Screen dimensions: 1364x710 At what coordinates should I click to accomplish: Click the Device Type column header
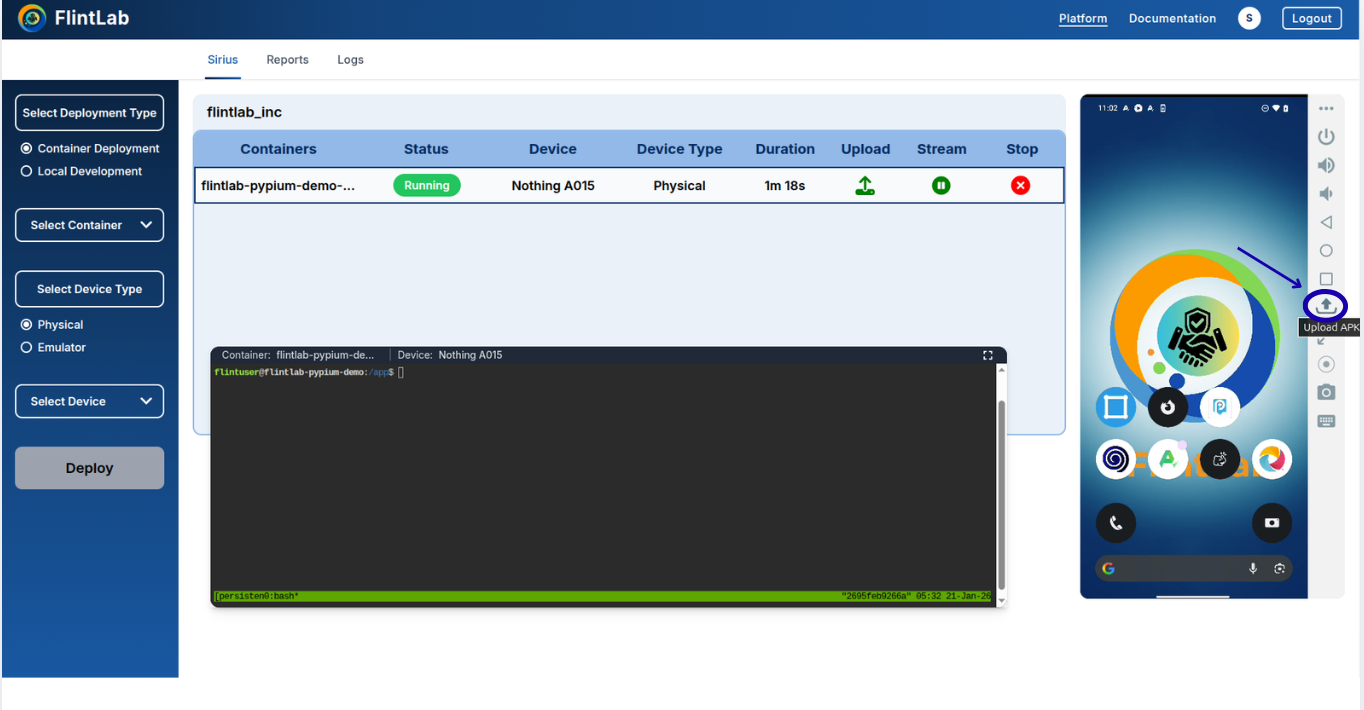tap(679, 149)
